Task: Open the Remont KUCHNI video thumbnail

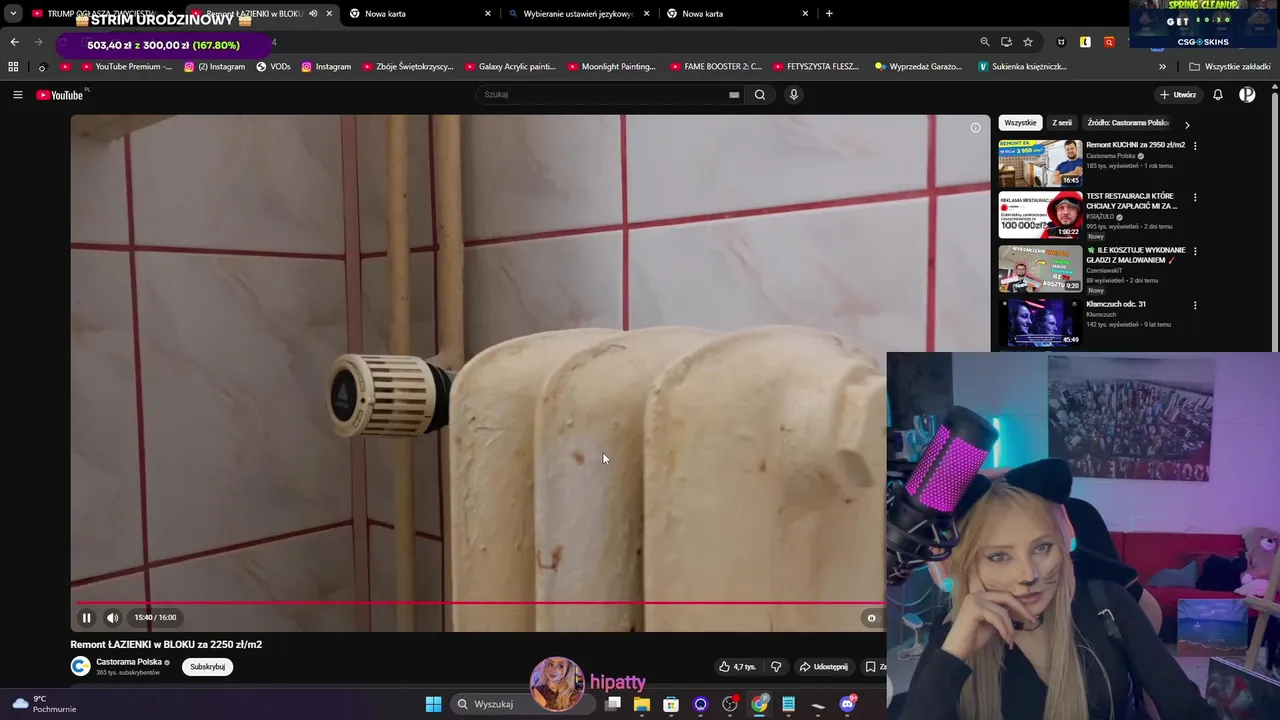Action: click(x=1040, y=163)
